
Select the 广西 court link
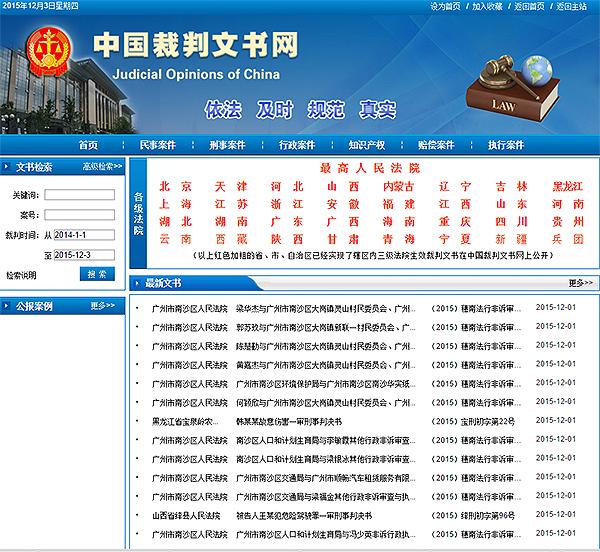(343, 222)
